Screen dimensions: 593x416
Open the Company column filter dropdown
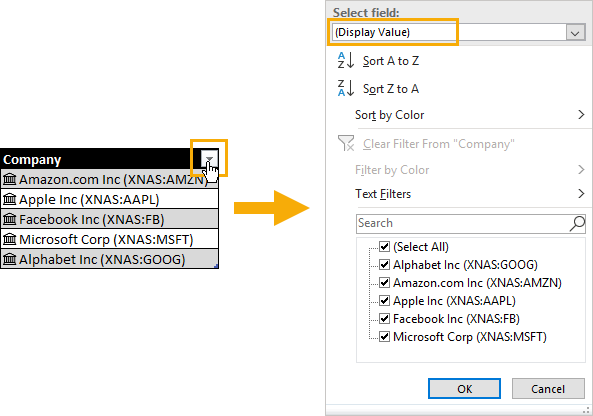point(209,158)
